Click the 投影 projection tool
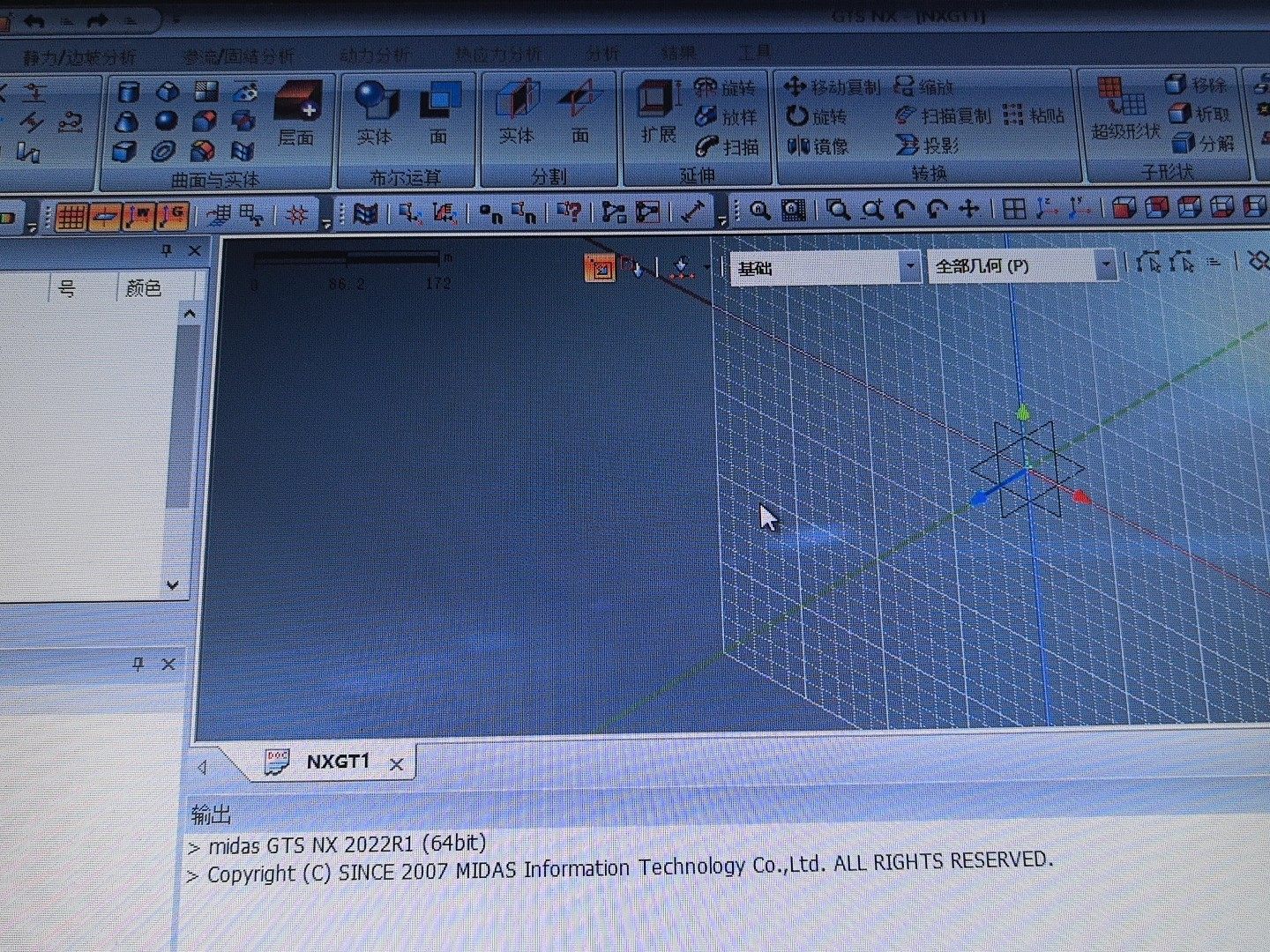 pos(927,145)
